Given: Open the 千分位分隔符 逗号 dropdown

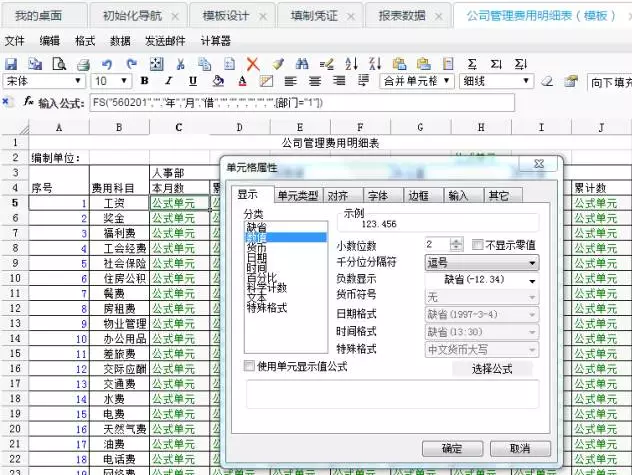Looking at the screenshot, I should coord(482,263).
